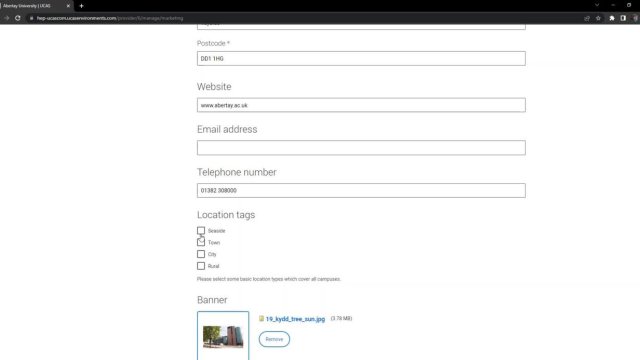Reload the page with the refresh icon
The width and height of the screenshot is (640, 360).
click(x=18, y=18)
